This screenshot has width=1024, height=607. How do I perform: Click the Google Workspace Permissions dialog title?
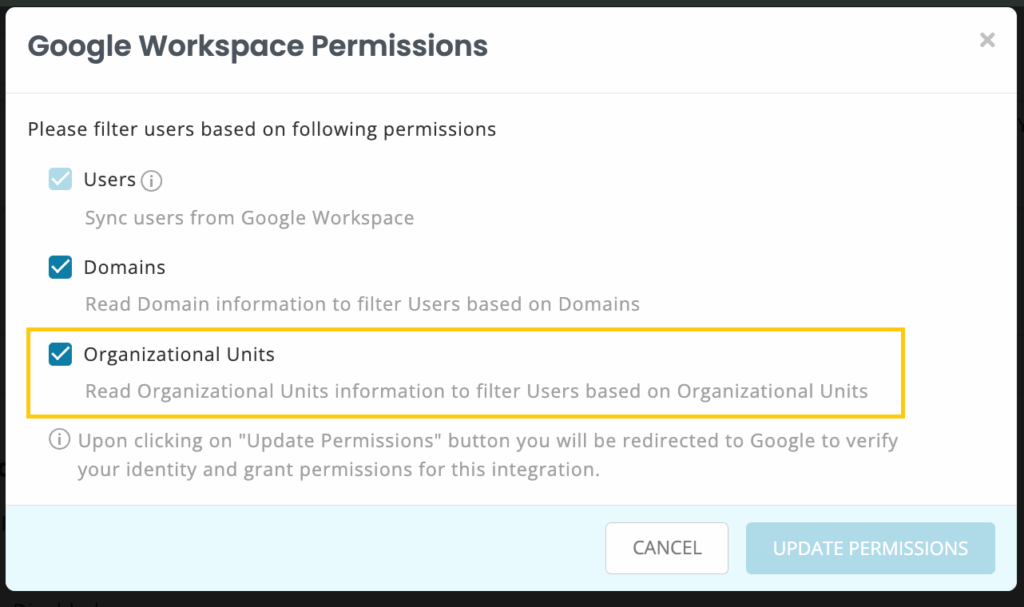pos(257,46)
